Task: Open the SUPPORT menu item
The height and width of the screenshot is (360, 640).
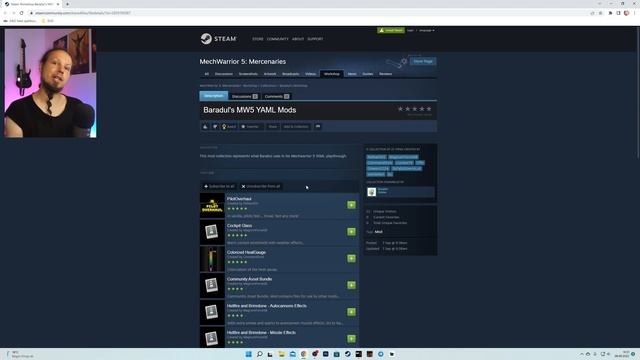Action: pos(315,39)
